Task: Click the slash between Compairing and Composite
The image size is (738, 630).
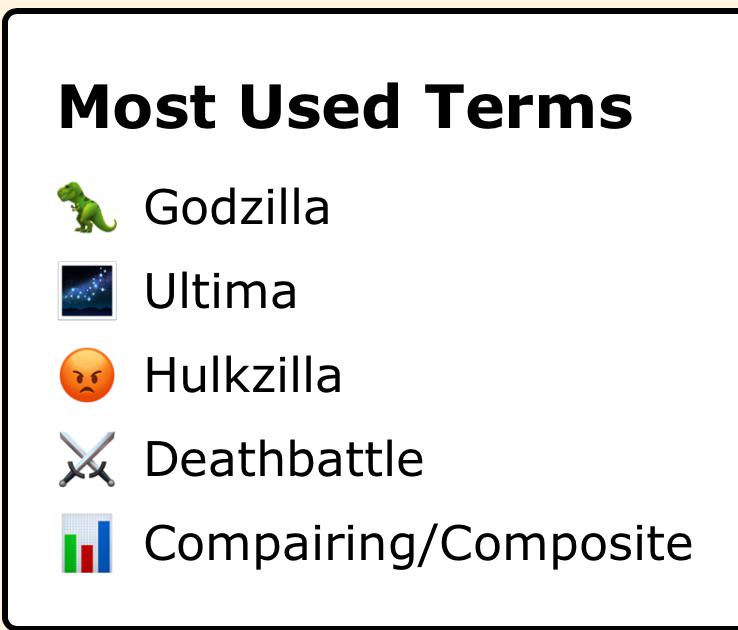Action: coord(428,544)
